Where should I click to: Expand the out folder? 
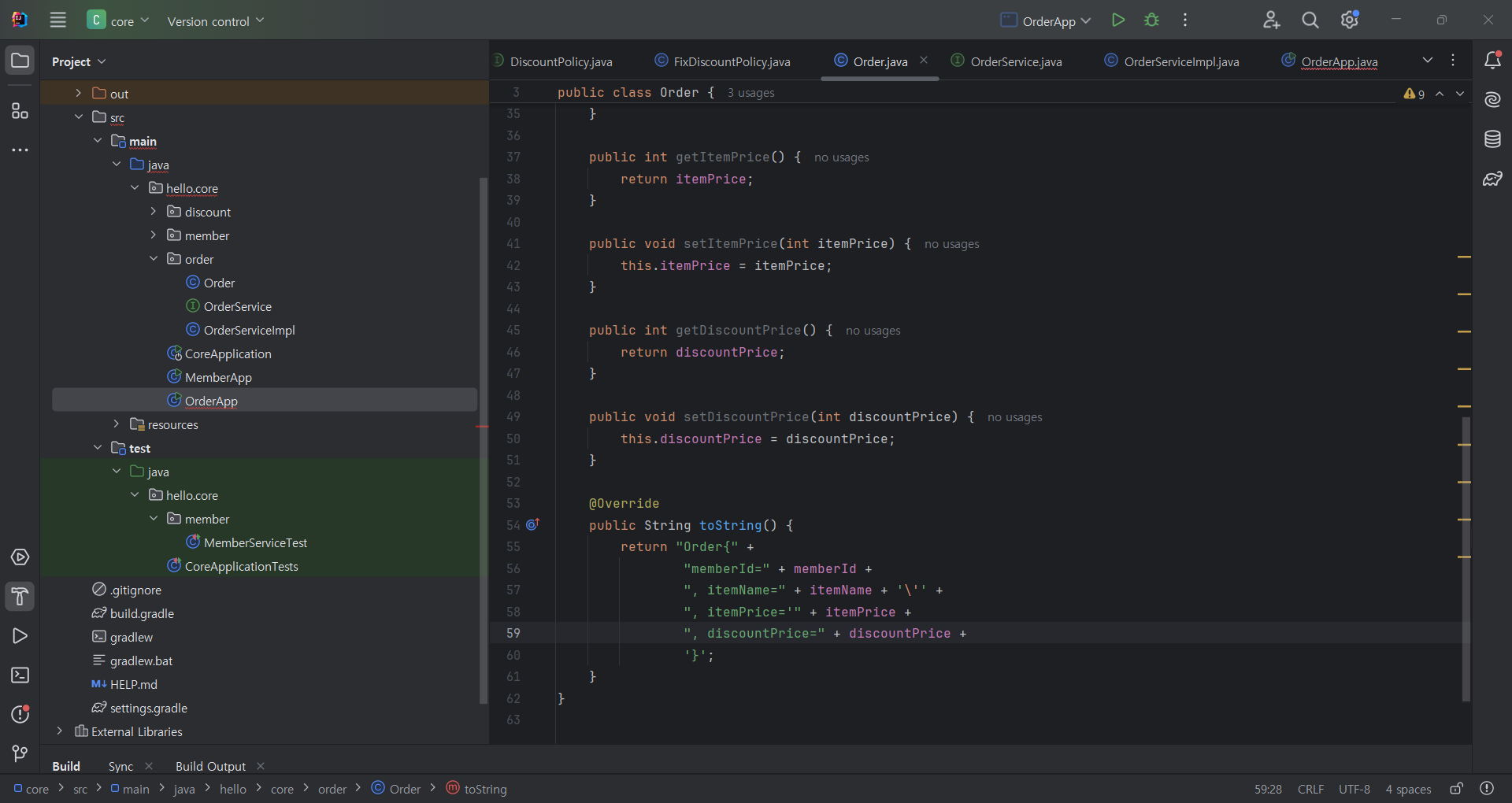(x=78, y=93)
